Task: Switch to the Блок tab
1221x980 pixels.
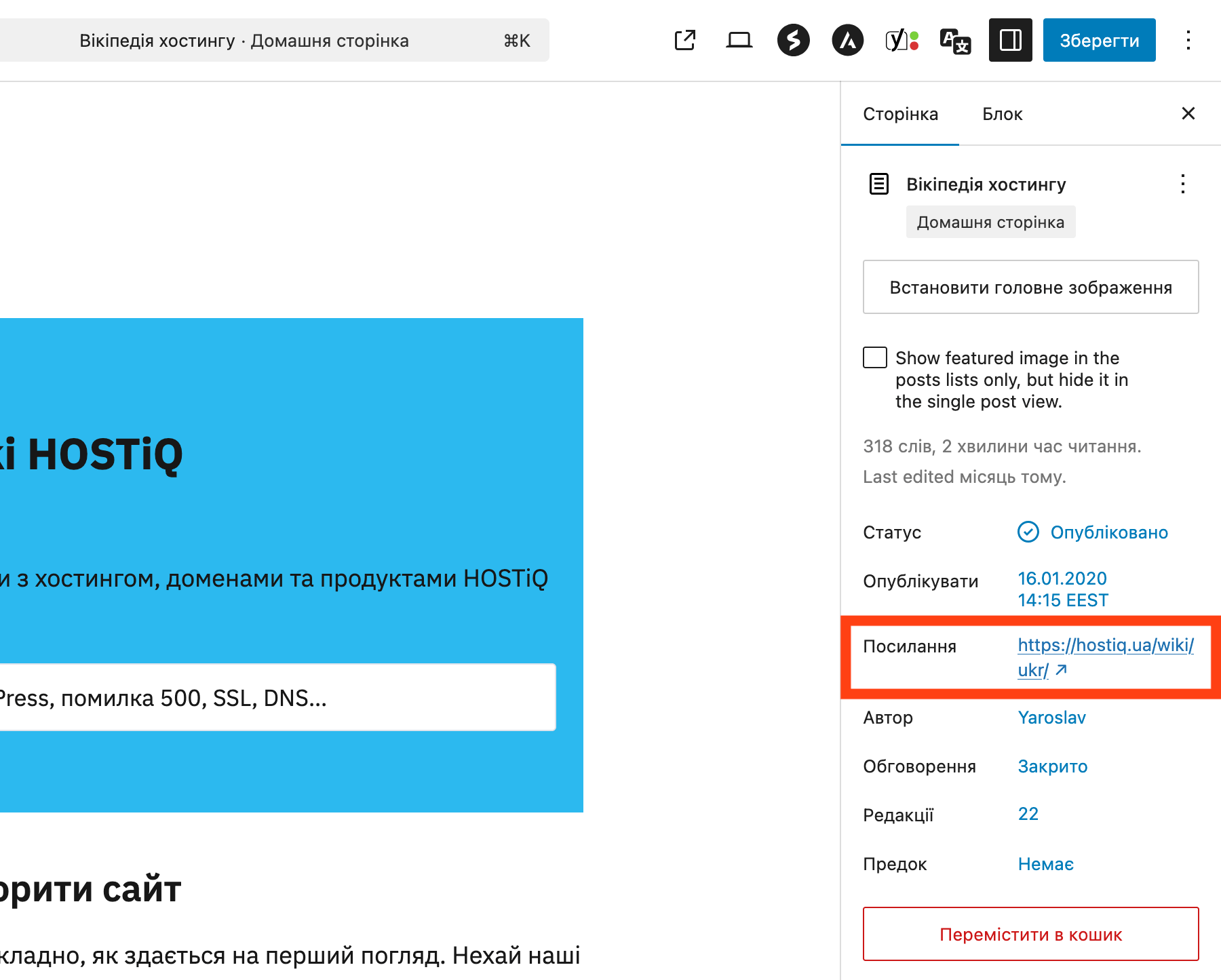Action: 1003,114
